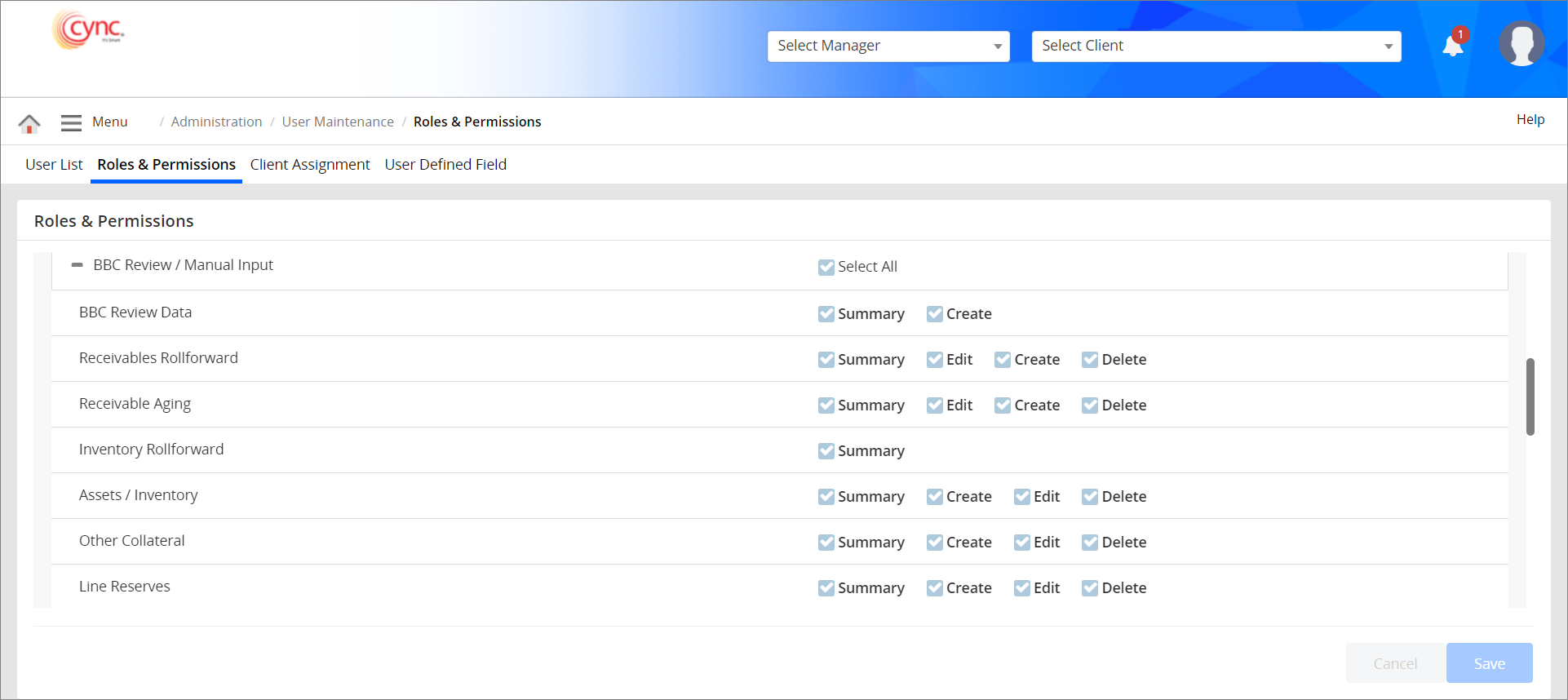The height and width of the screenshot is (700, 1568).
Task: Toggle Edit for Receivable Aging
Action: (x=934, y=405)
